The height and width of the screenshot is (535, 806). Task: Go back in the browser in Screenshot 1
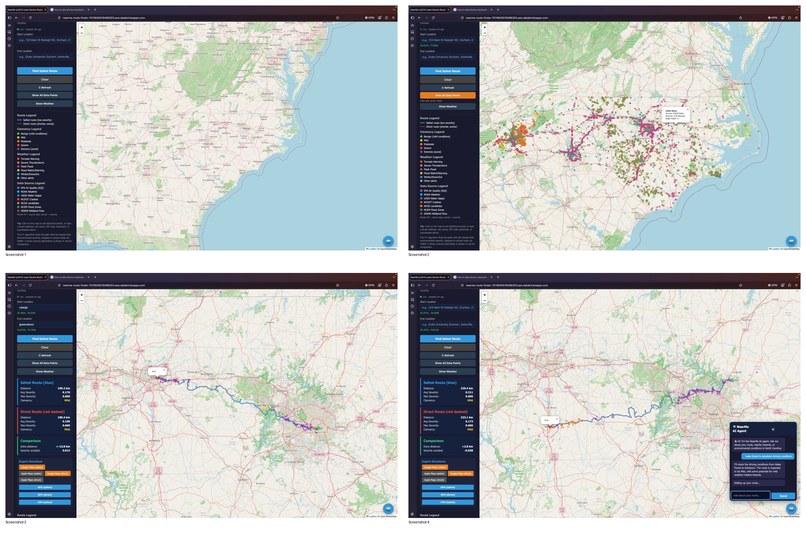[x=16, y=17]
